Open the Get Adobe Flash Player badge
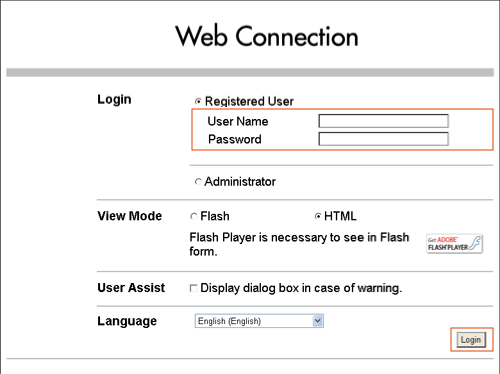This screenshot has width=500, height=374. click(454, 244)
